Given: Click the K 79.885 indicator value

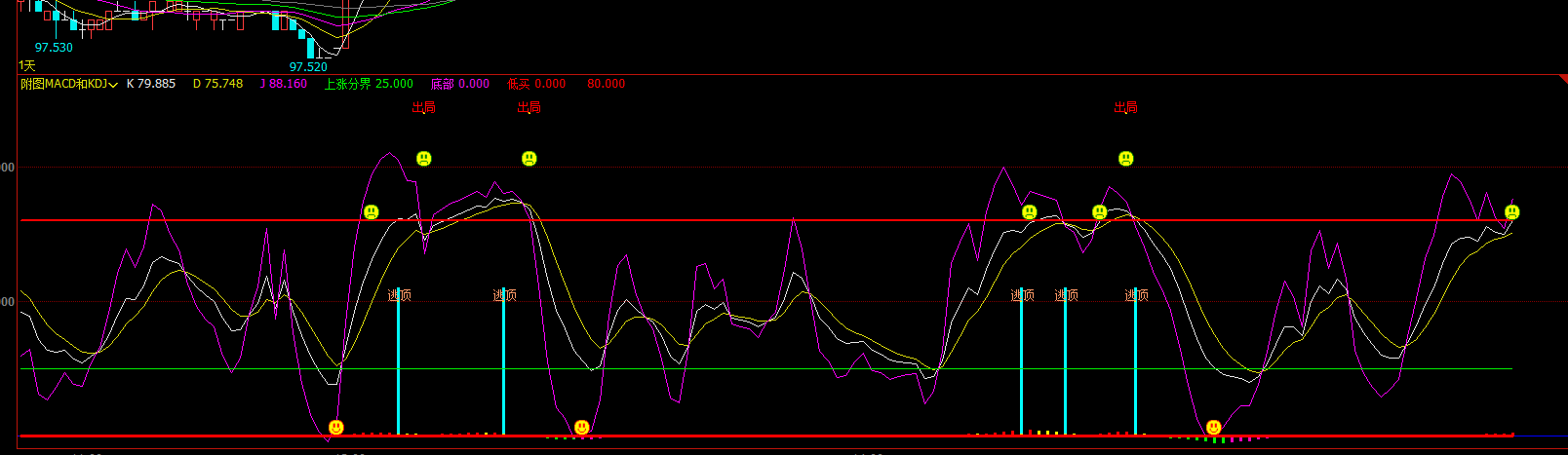Looking at the screenshot, I should pos(151,84).
